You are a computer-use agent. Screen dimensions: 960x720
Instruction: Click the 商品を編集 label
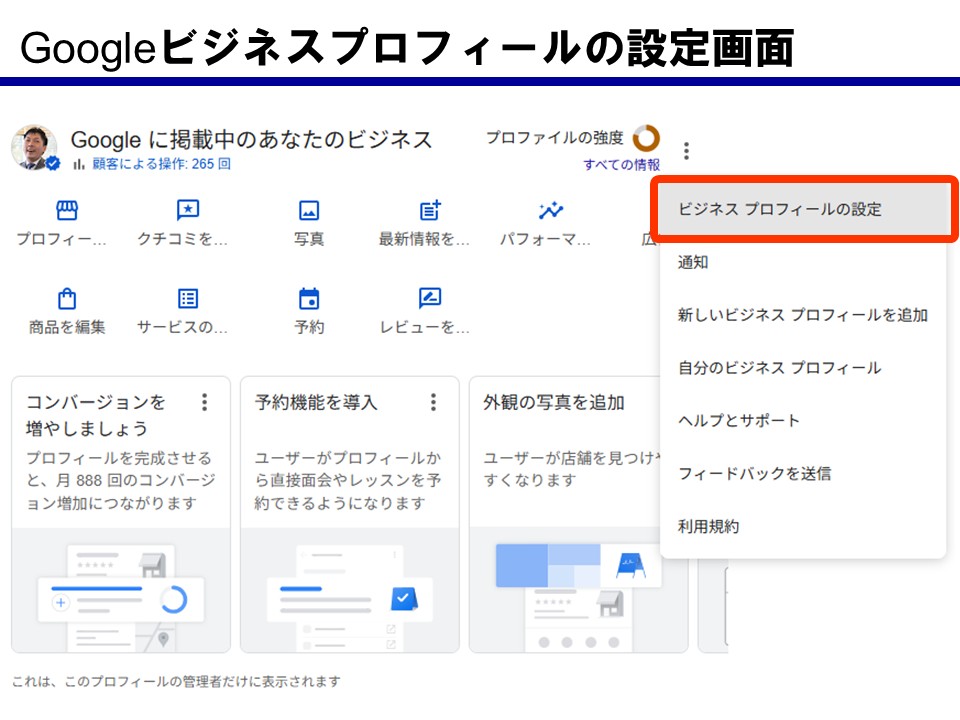tap(67, 327)
